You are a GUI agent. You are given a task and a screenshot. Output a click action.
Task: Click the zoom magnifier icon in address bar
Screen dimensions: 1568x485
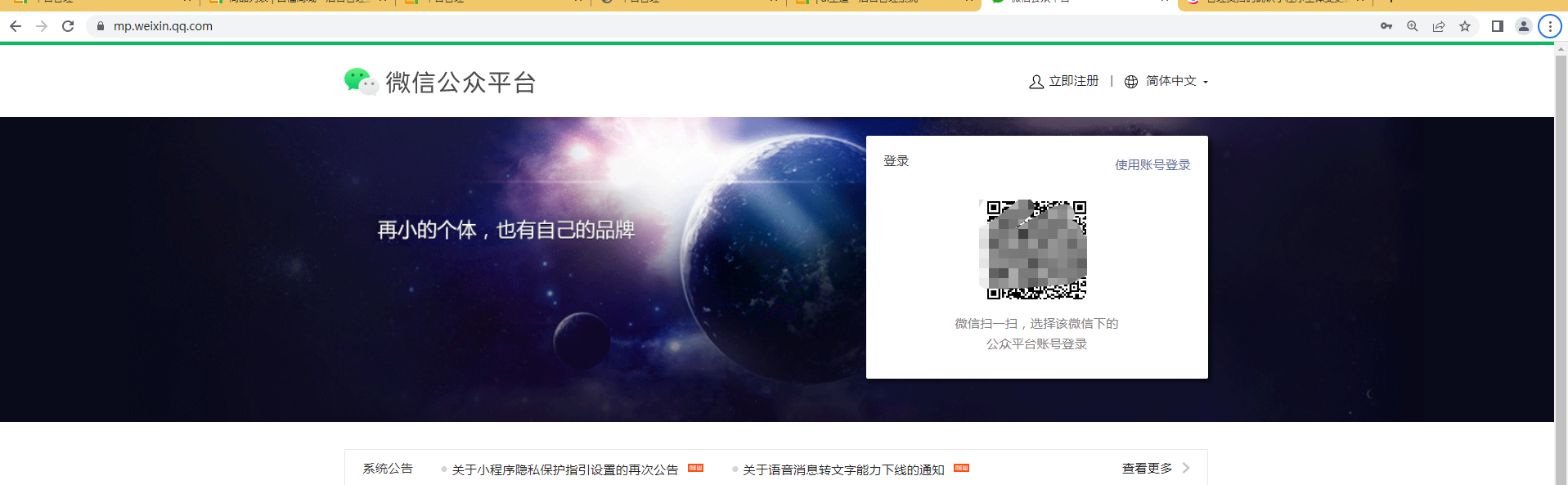(1413, 26)
